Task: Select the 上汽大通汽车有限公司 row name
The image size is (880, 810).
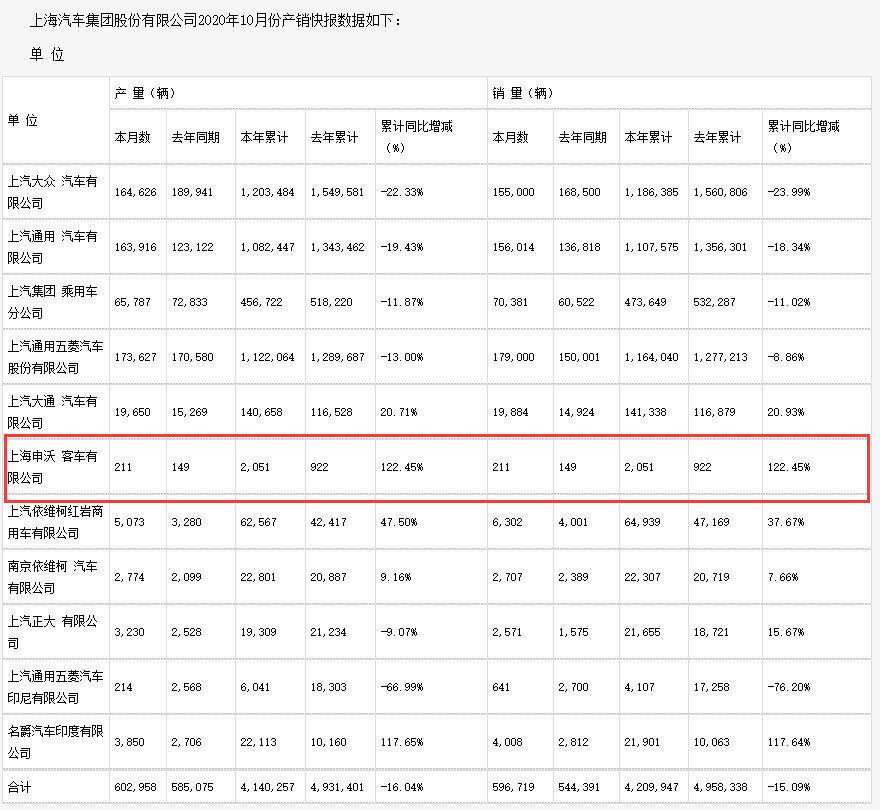Action: pos(52,412)
